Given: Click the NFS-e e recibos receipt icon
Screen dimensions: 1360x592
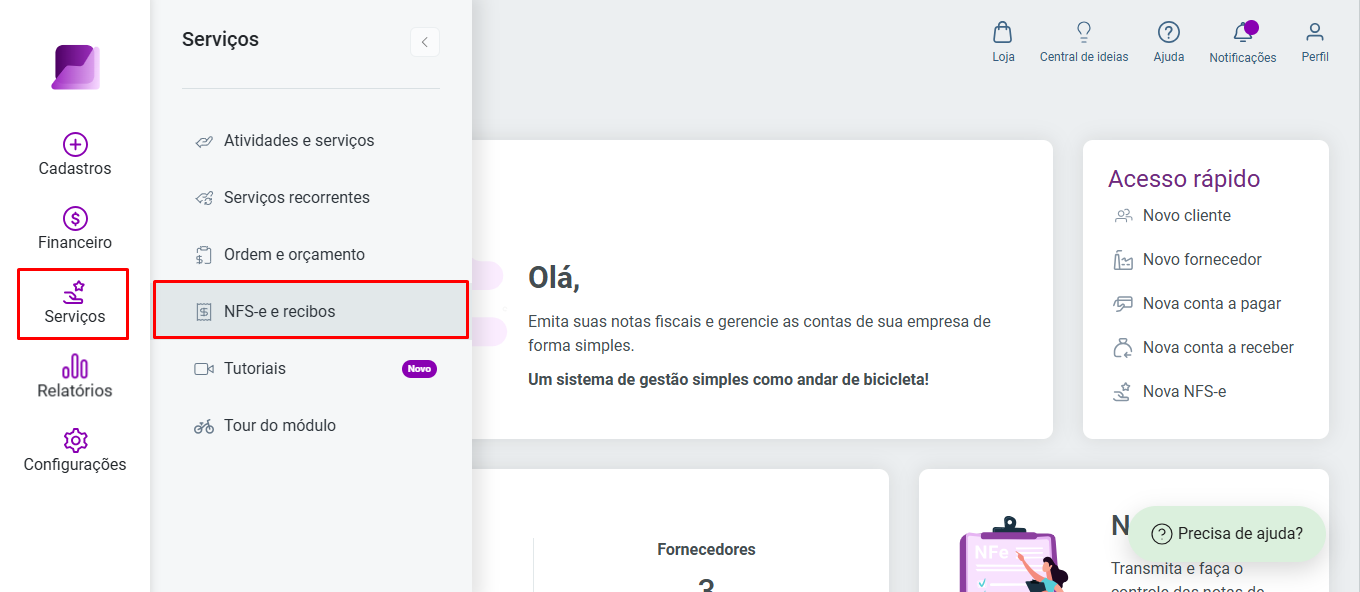Looking at the screenshot, I should click(204, 312).
